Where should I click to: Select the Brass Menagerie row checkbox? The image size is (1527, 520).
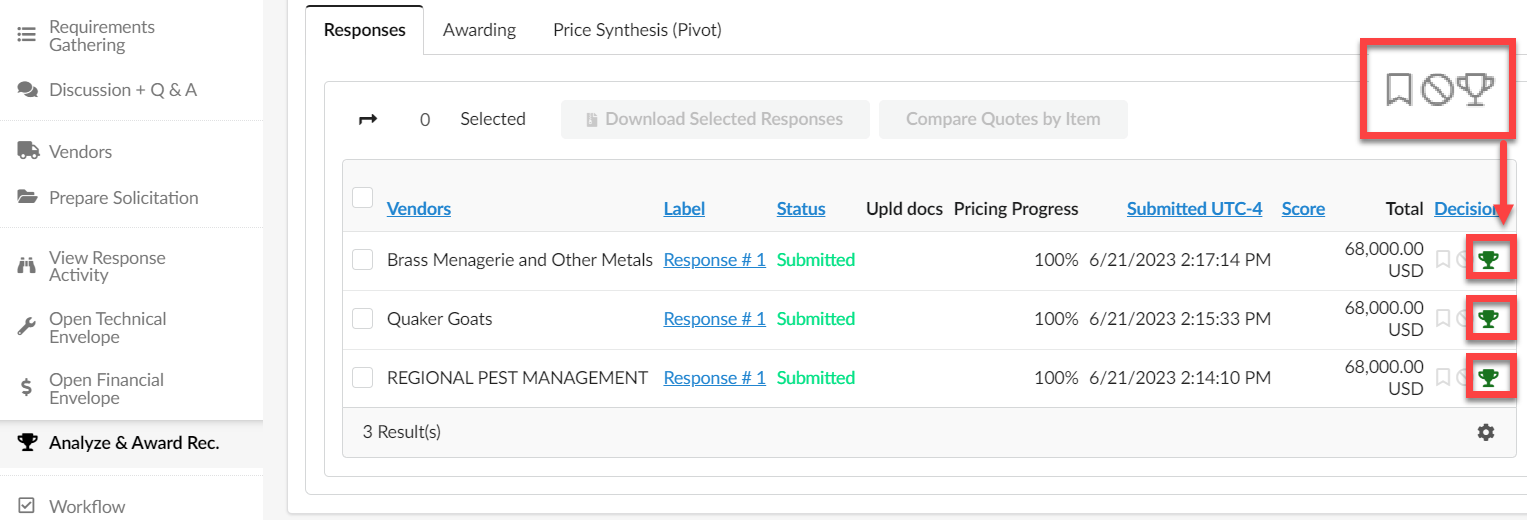[x=362, y=260]
